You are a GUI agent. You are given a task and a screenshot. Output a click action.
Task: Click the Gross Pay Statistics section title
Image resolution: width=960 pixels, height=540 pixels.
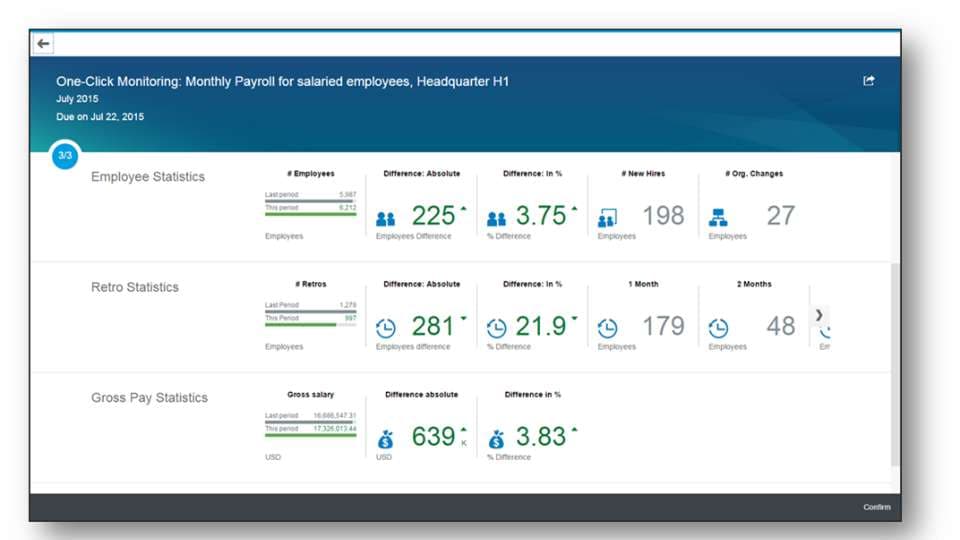[149, 398]
